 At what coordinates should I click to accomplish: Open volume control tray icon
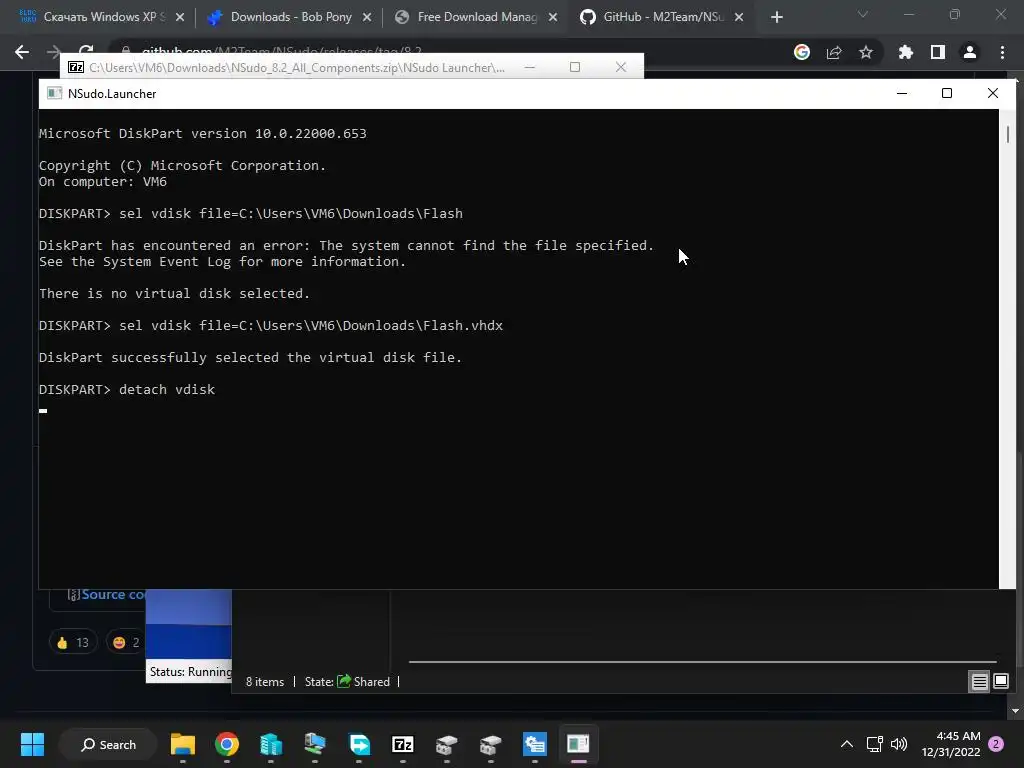pyautogui.click(x=899, y=744)
